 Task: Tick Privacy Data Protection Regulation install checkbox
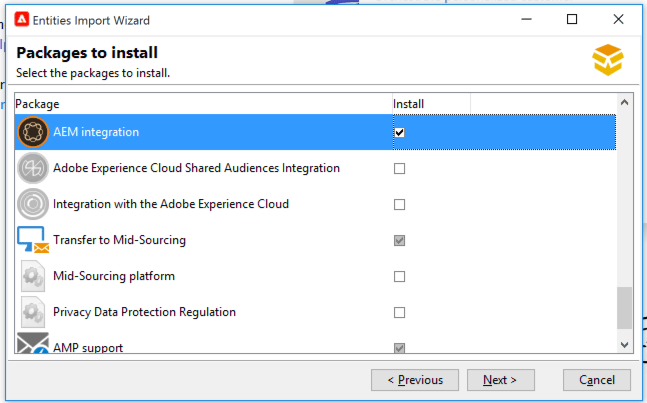(399, 312)
